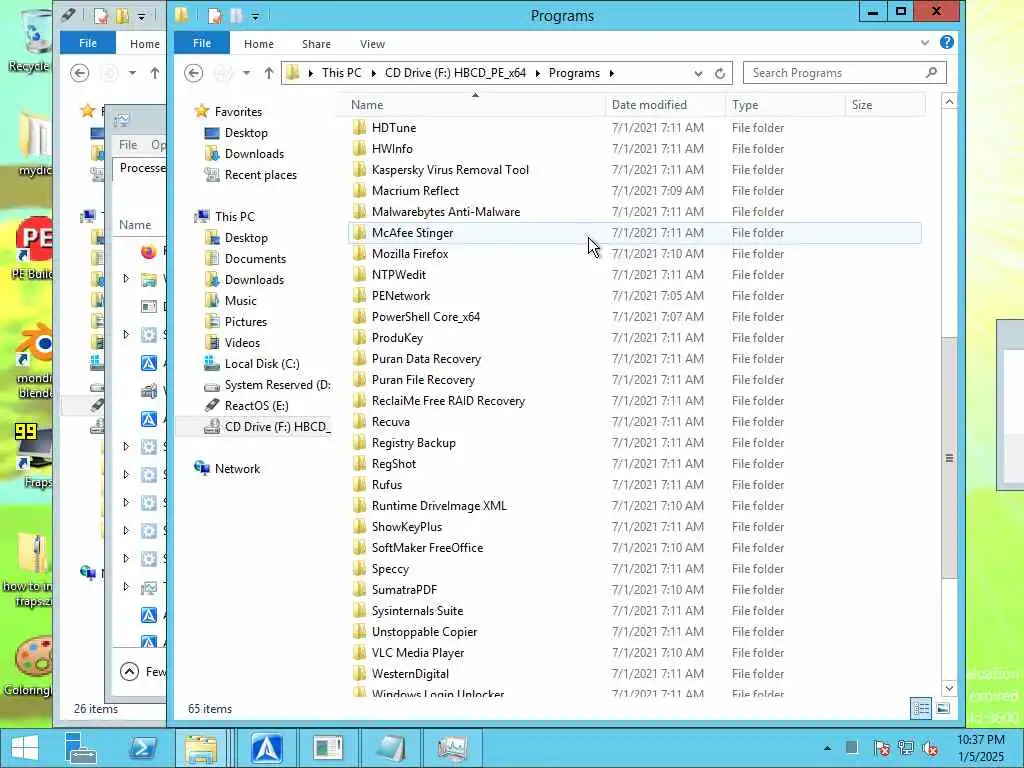Select the Recuva folder icon
The width and height of the screenshot is (1024, 768).
tap(359, 421)
